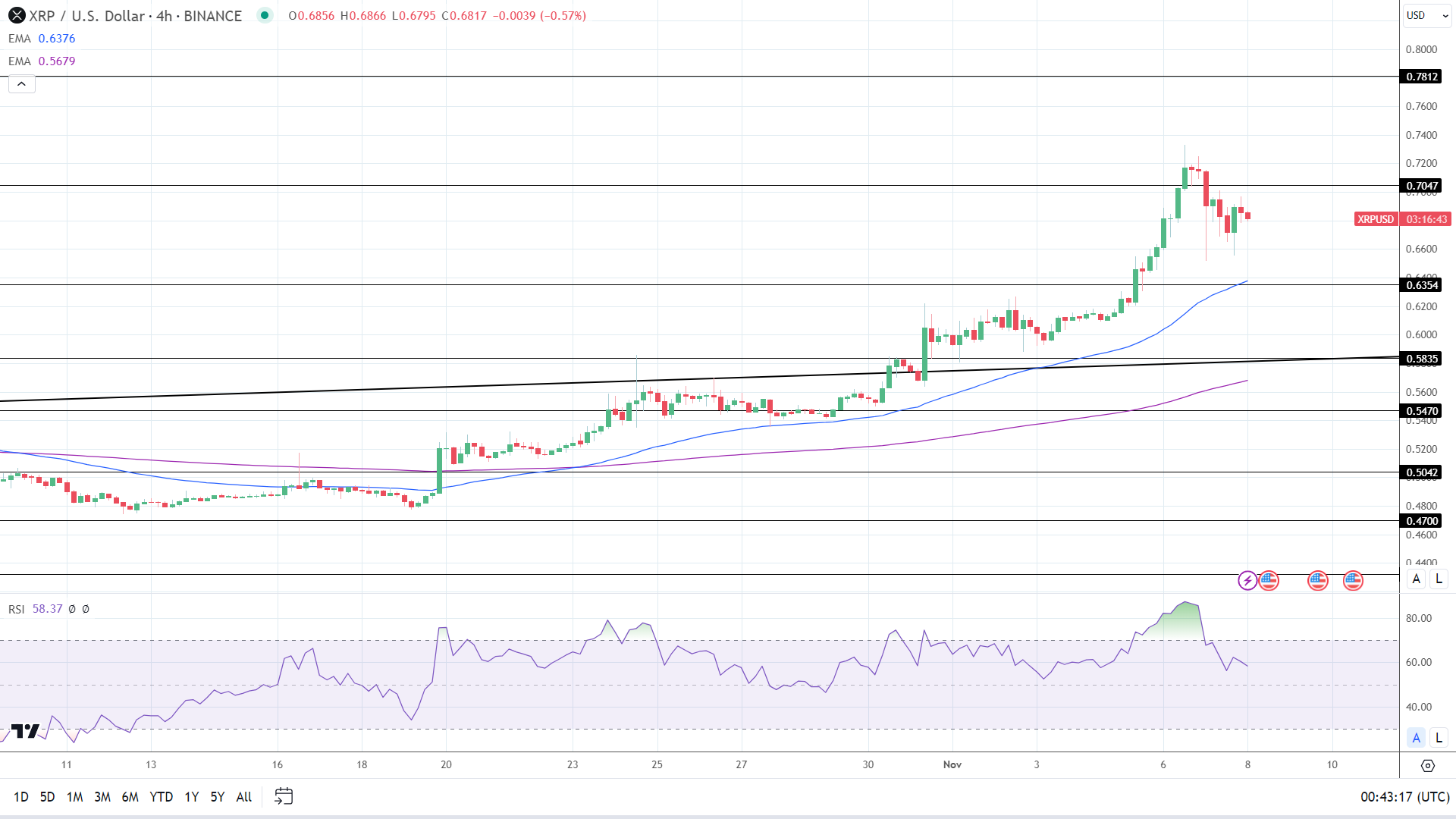Click the 0.7812 price level label
The image size is (1456, 819).
point(1422,77)
